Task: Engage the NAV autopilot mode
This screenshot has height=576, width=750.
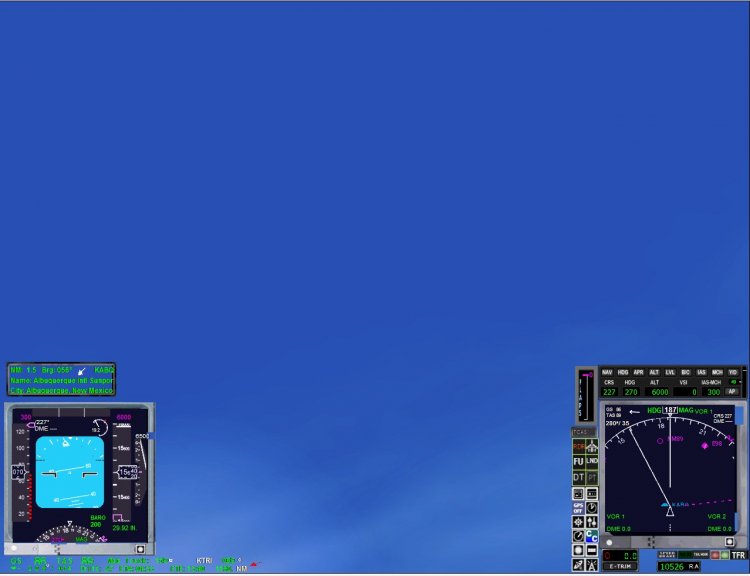Action: click(607, 372)
